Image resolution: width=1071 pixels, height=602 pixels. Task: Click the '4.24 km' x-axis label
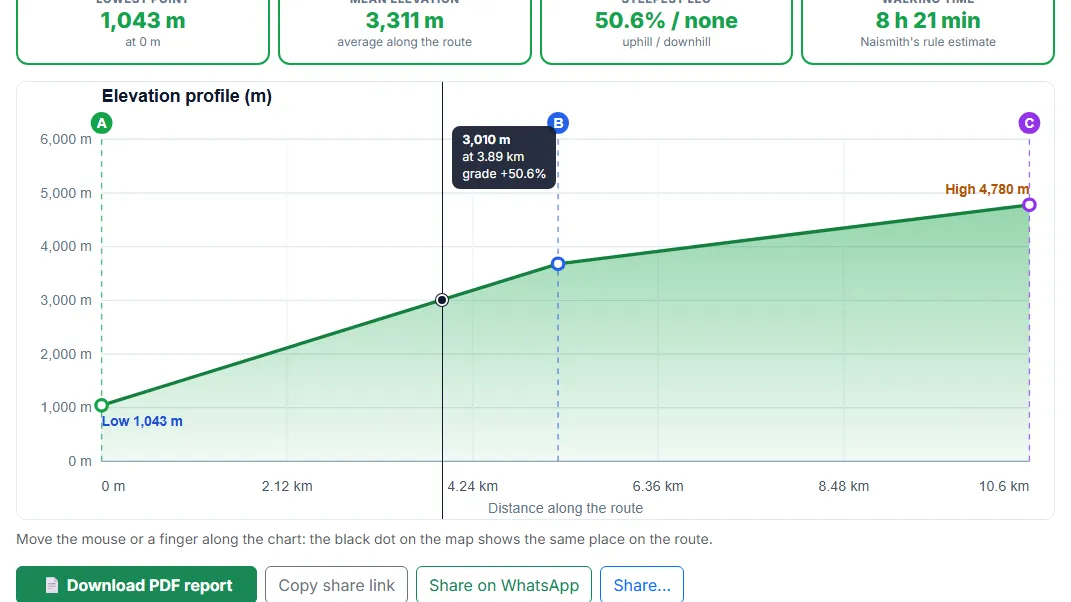[473, 487]
